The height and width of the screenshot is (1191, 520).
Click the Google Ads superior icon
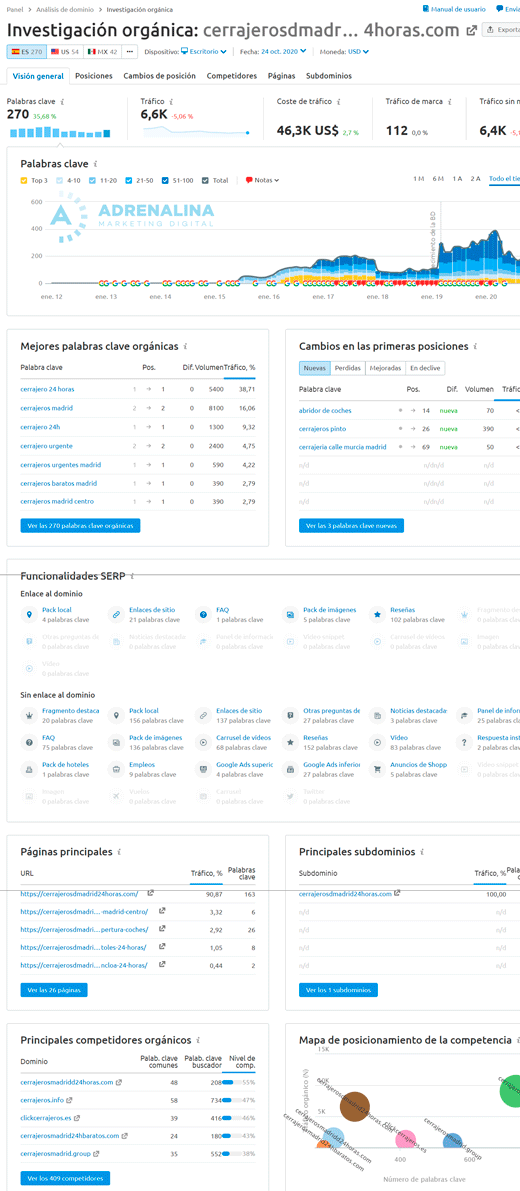(x=203, y=769)
